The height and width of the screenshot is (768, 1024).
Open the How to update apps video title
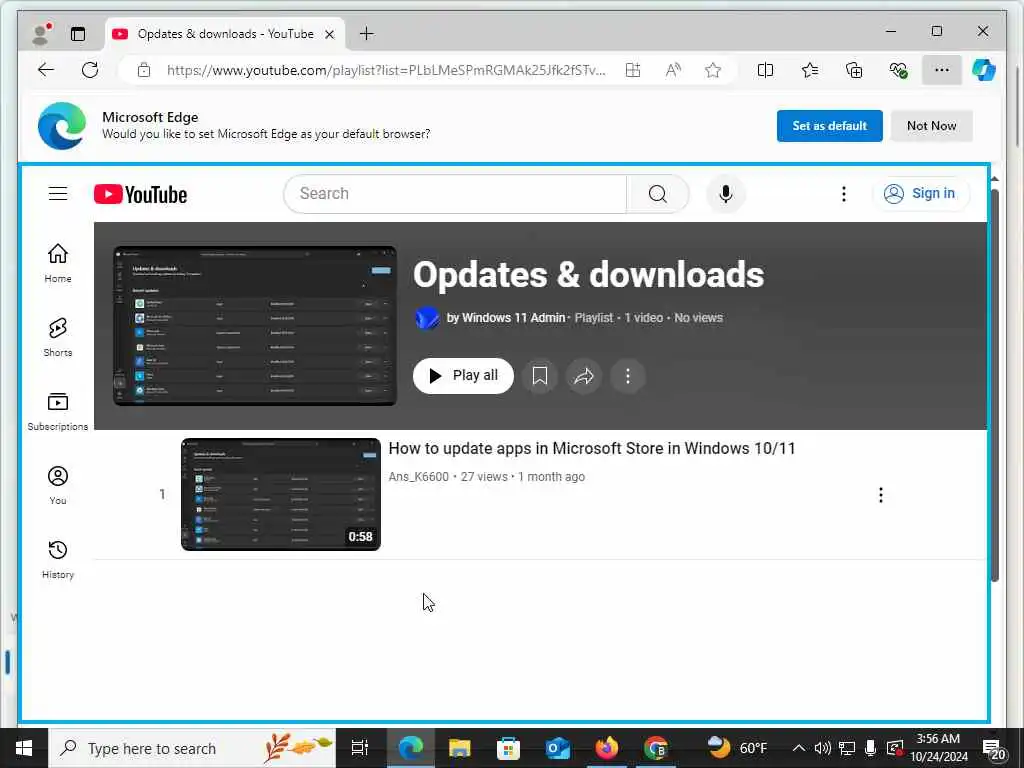592,449
